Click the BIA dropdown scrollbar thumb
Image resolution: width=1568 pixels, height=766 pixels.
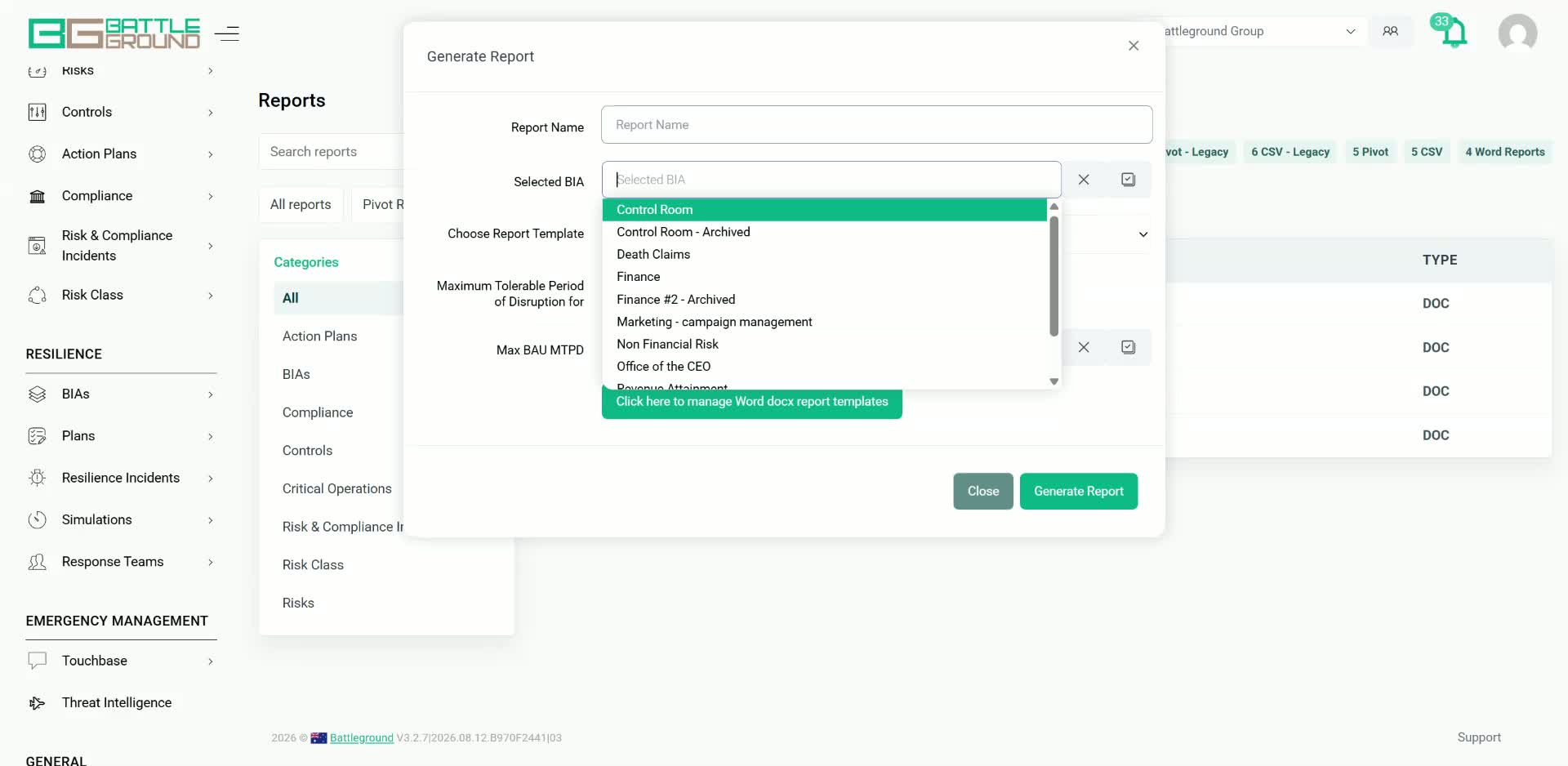pos(1053,275)
